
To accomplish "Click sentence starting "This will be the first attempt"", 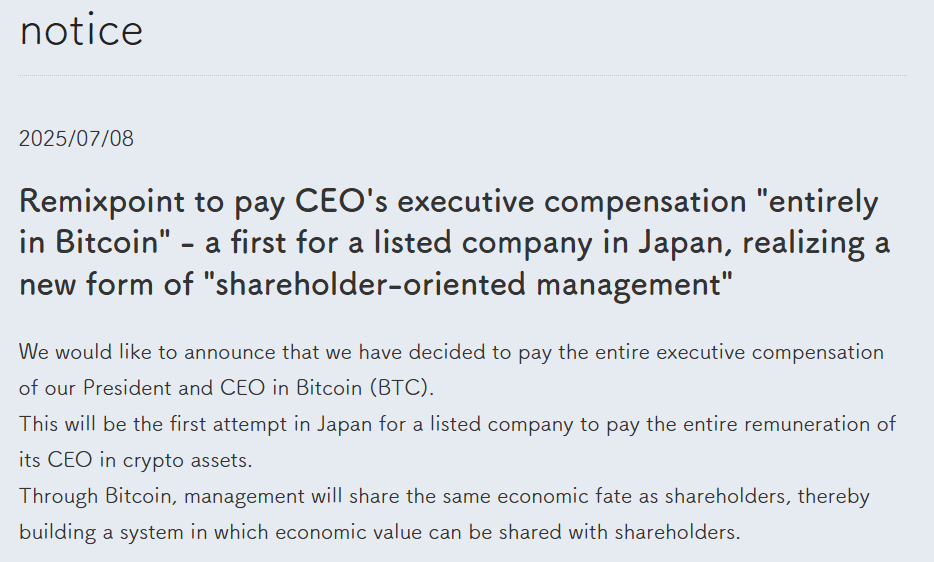I will [x=457, y=442].
